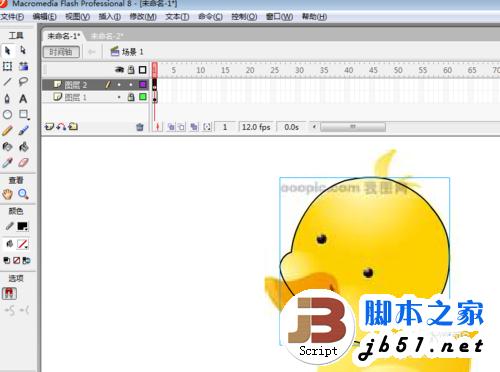Click the back arrow beside 场景 1
Screen dimensions: 500x372
[x=91, y=52]
